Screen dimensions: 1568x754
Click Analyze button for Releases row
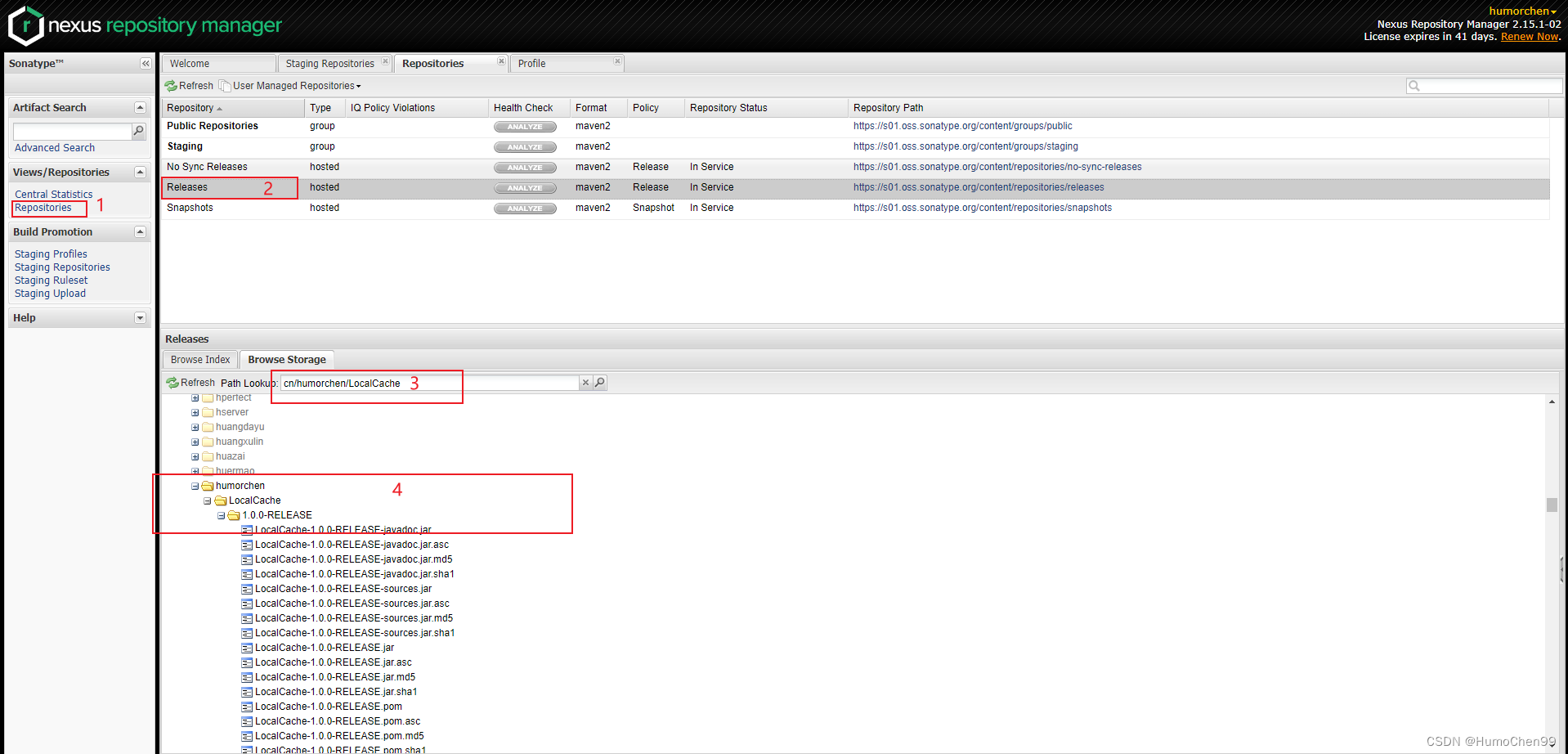coord(525,188)
